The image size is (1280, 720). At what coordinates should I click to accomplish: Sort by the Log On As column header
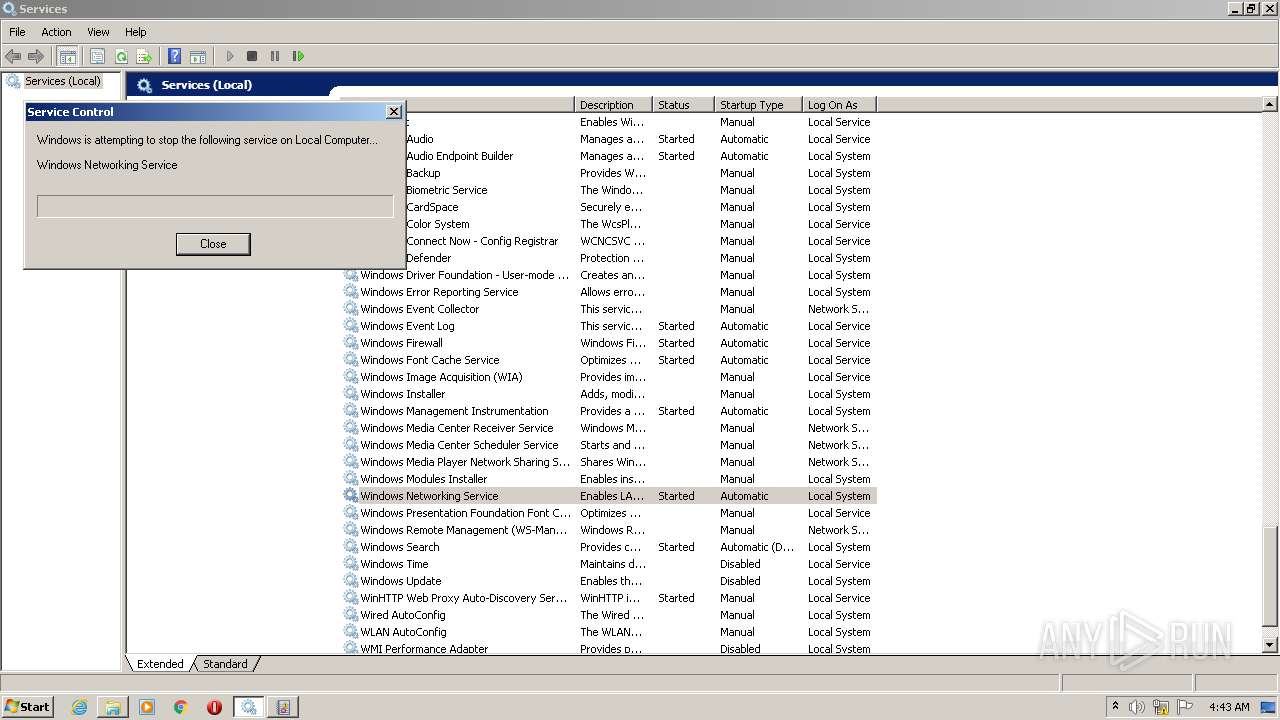(x=839, y=105)
